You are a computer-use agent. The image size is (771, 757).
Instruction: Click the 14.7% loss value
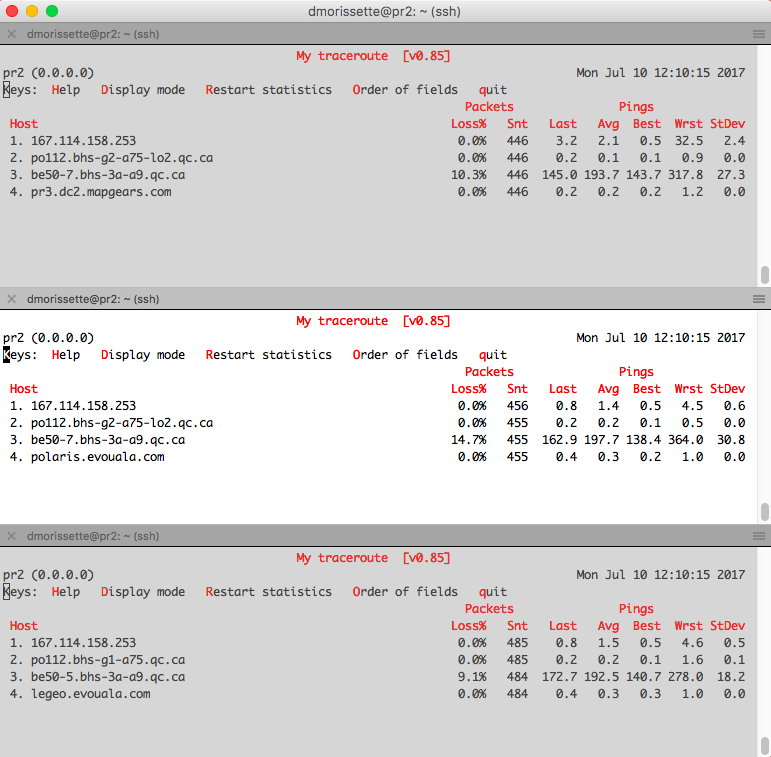469,440
